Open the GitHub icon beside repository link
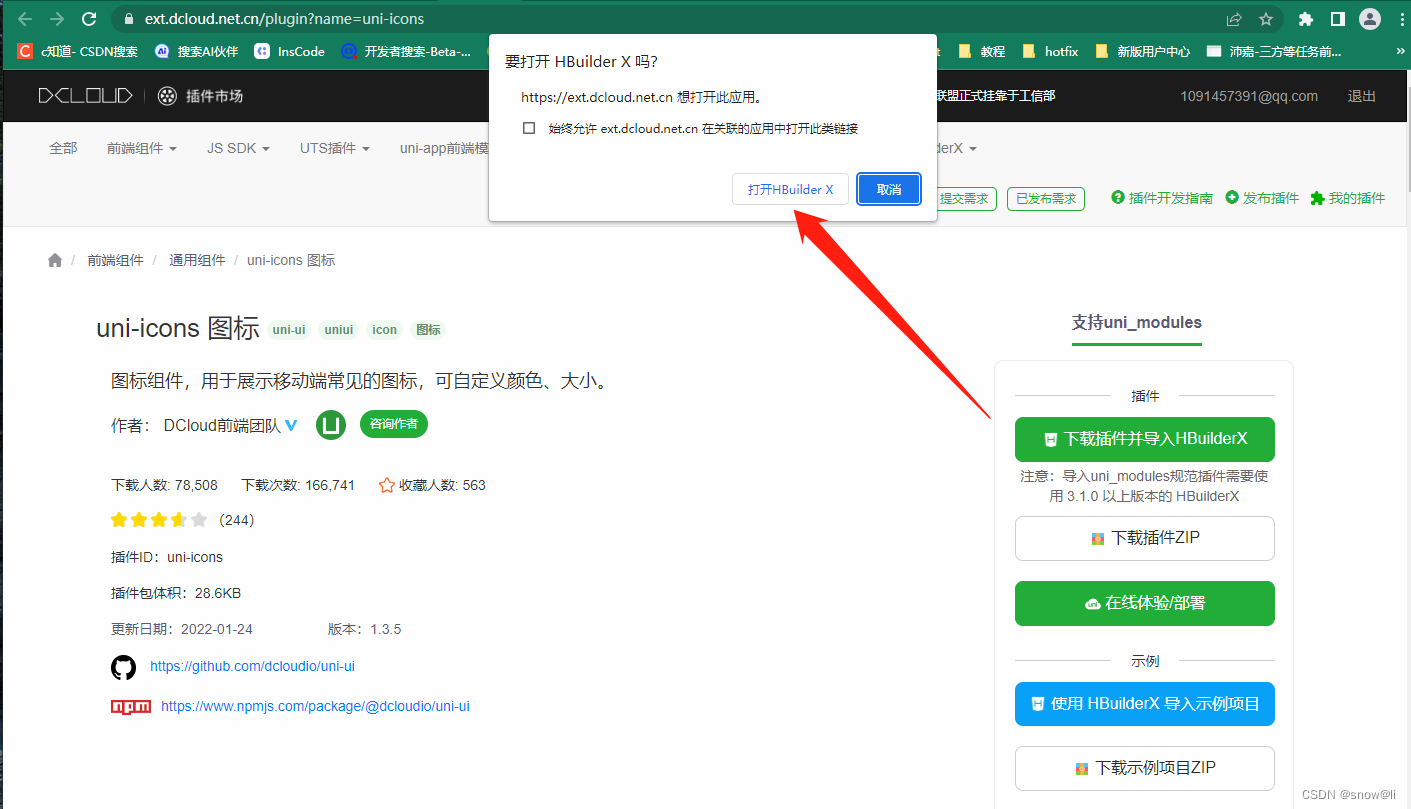The image size is (1411, 809). tap(123, 667)
